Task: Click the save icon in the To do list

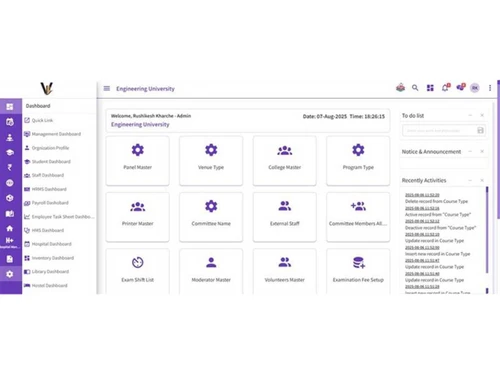Action: 480,130
